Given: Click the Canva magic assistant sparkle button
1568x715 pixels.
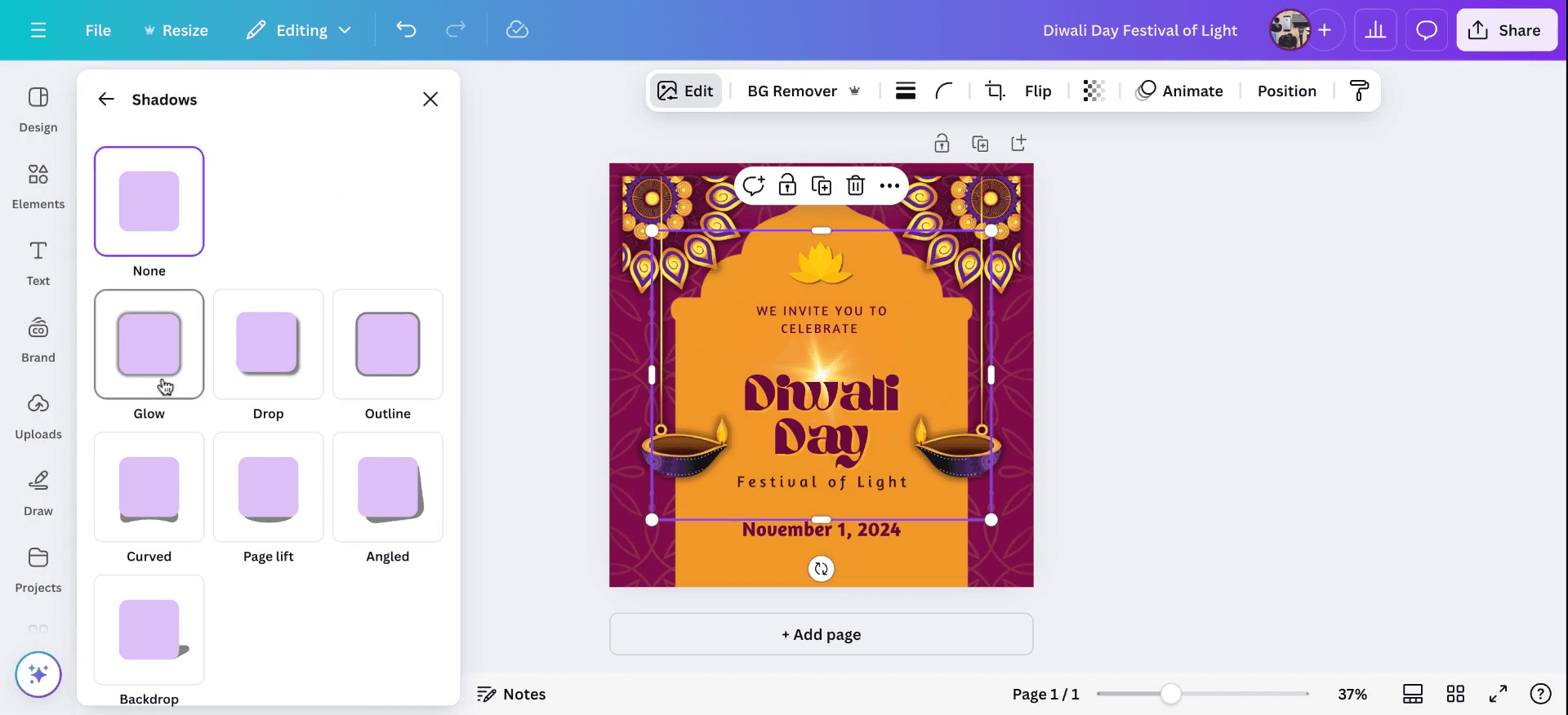Looking at the screenshot, I should [38, 674].
